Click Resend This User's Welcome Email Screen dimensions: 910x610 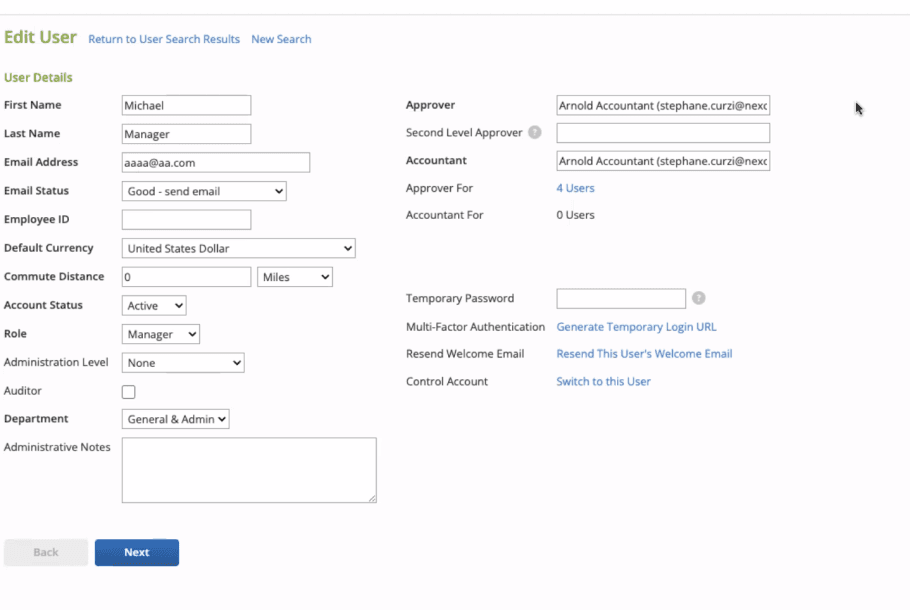(644, 354)
